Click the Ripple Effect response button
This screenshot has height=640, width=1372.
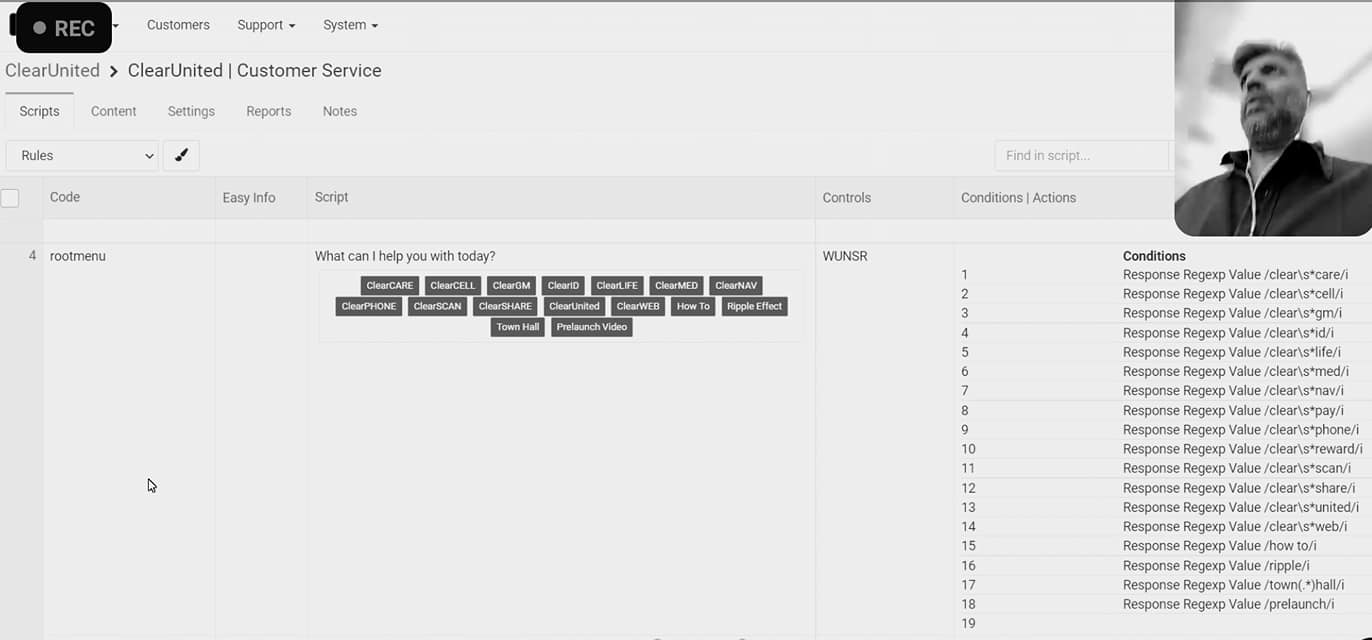click(x=754, y=306)
